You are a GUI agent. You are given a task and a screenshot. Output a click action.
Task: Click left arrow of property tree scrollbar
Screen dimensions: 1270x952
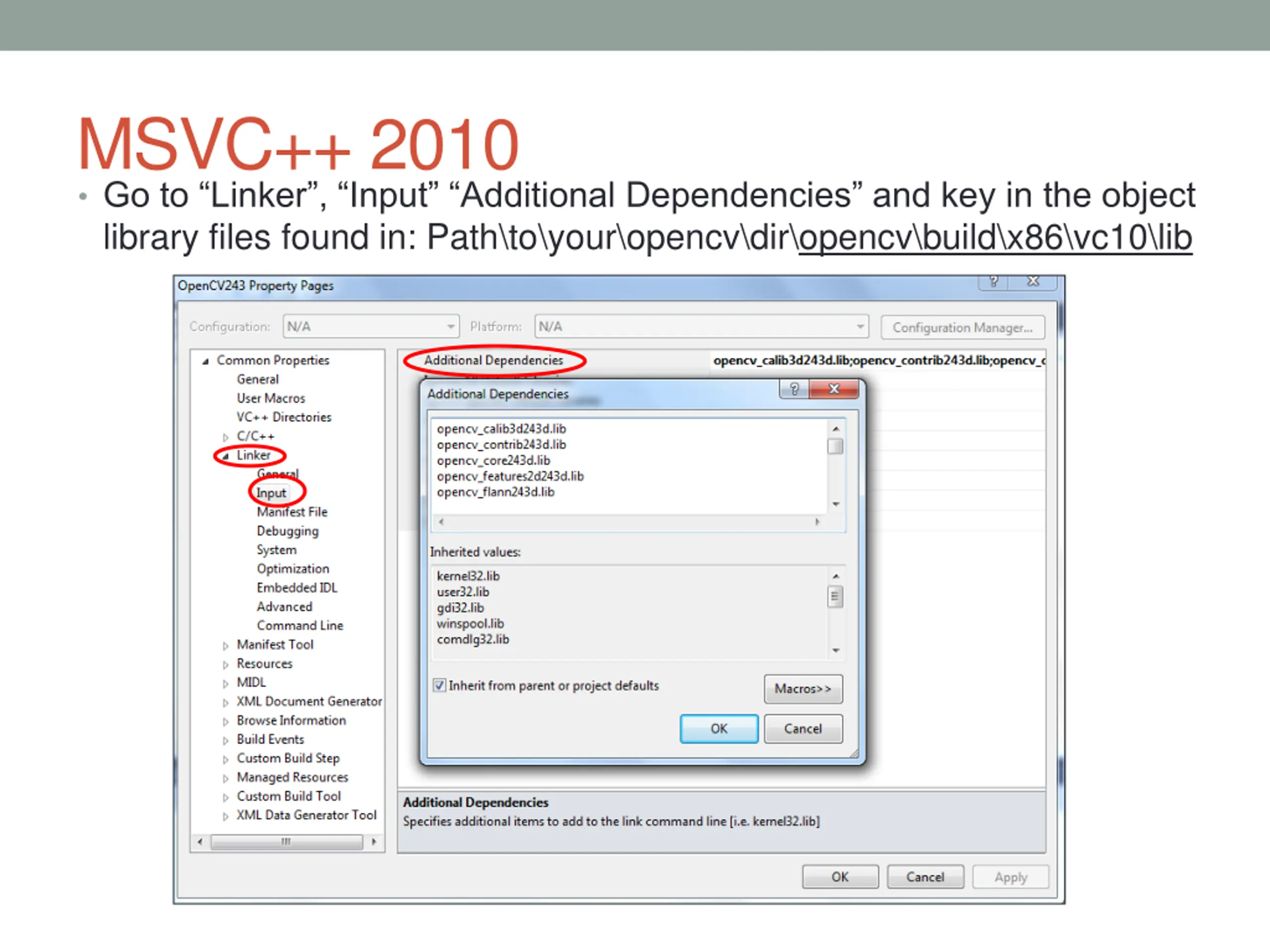point(200,842)
